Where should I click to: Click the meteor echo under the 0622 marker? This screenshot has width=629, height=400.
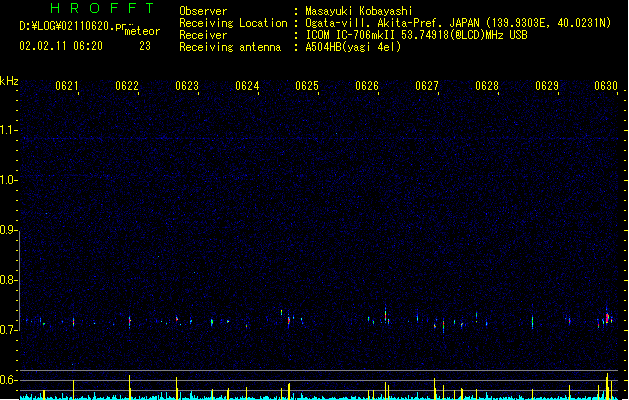point(130,321)
